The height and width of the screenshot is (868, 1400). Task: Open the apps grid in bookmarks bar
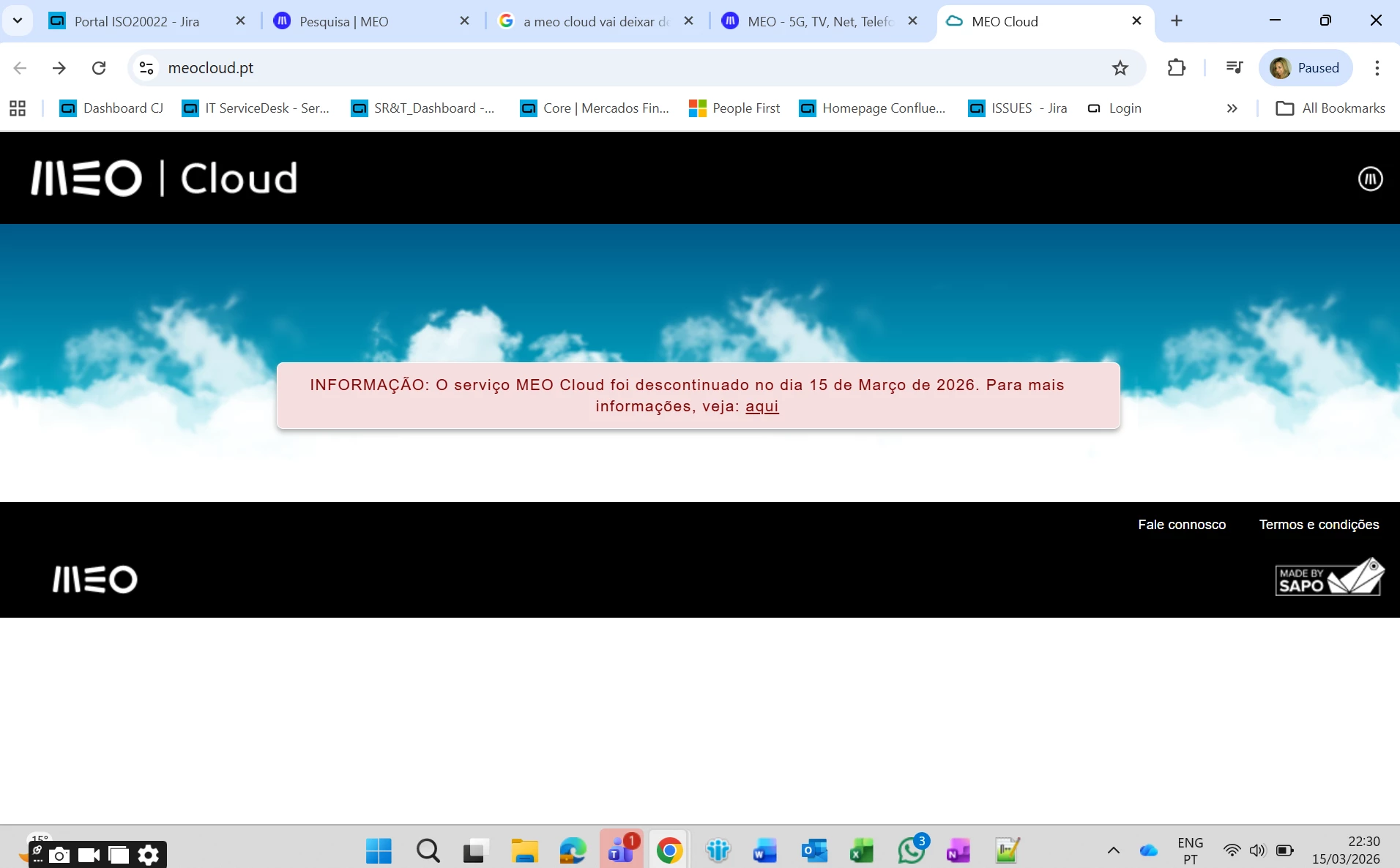coord(18,108)
